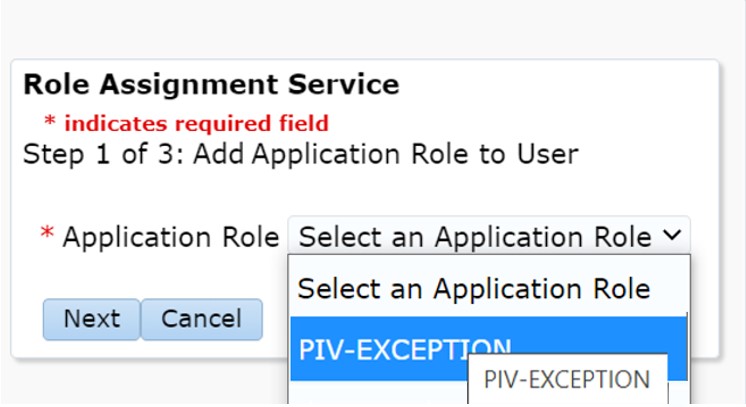Click the red asterisk before "indicates required field"
This screenshot has width=746, height=407.
[49, 122]
